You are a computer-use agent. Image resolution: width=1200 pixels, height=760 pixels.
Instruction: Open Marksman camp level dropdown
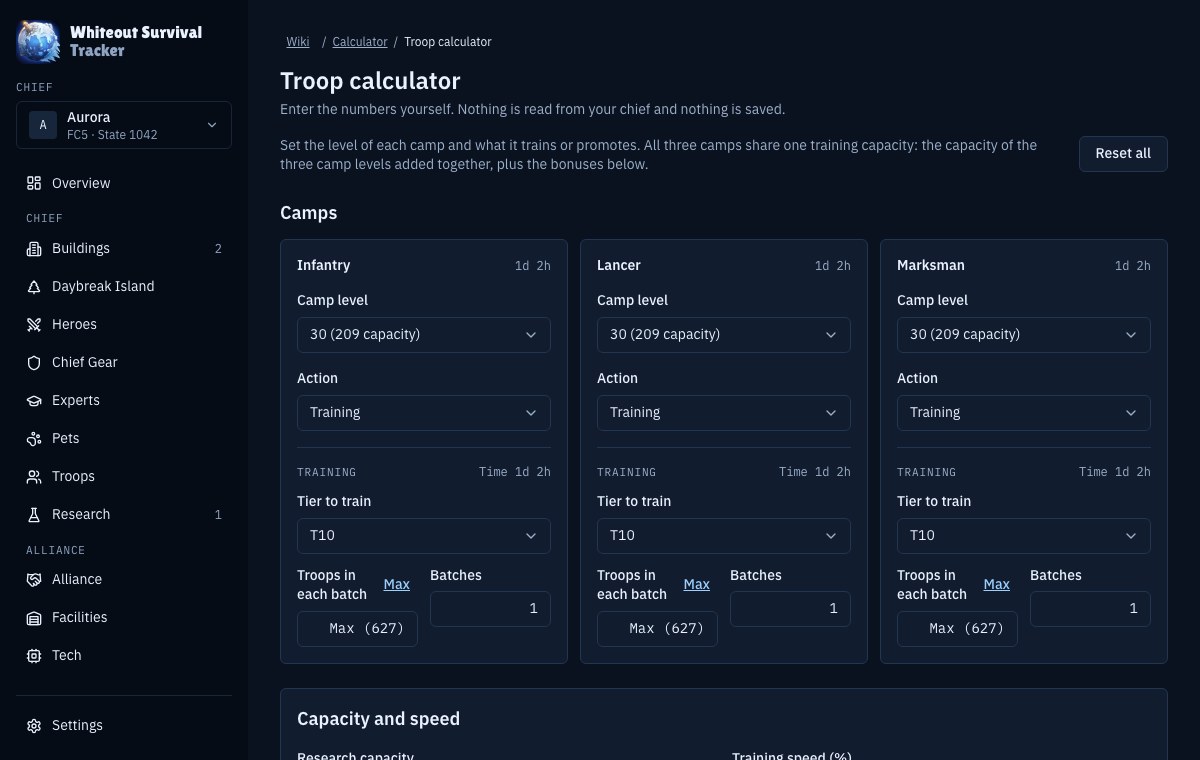(1024, 334)
